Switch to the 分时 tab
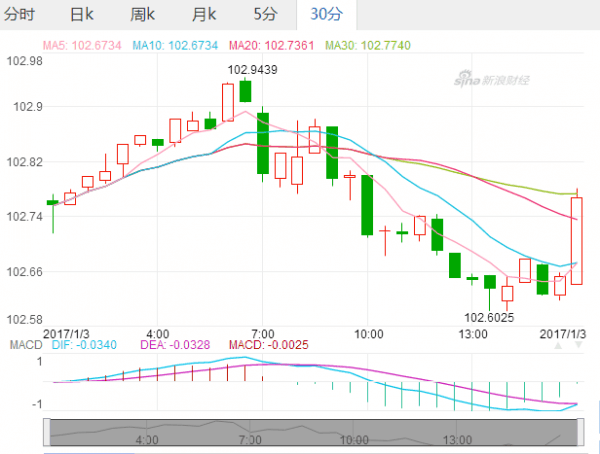 19,15
